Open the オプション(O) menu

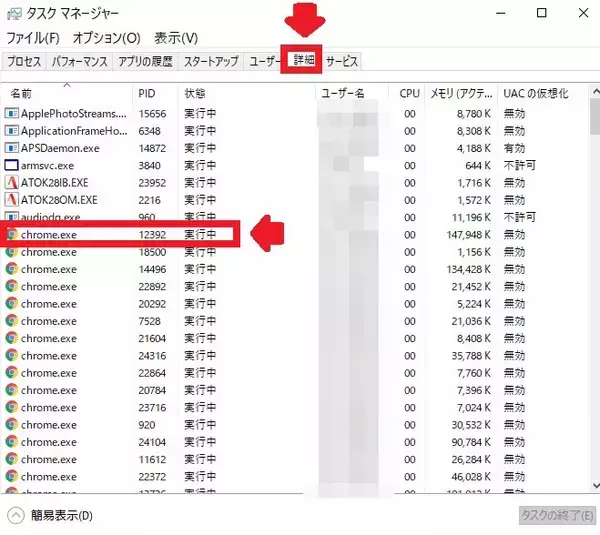107,38
